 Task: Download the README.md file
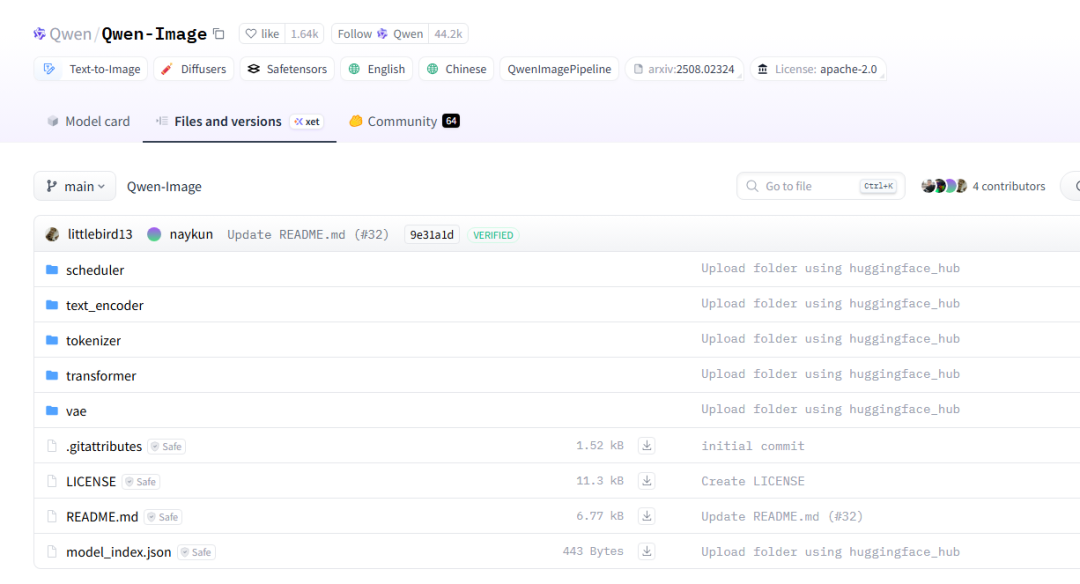(647, 516)
